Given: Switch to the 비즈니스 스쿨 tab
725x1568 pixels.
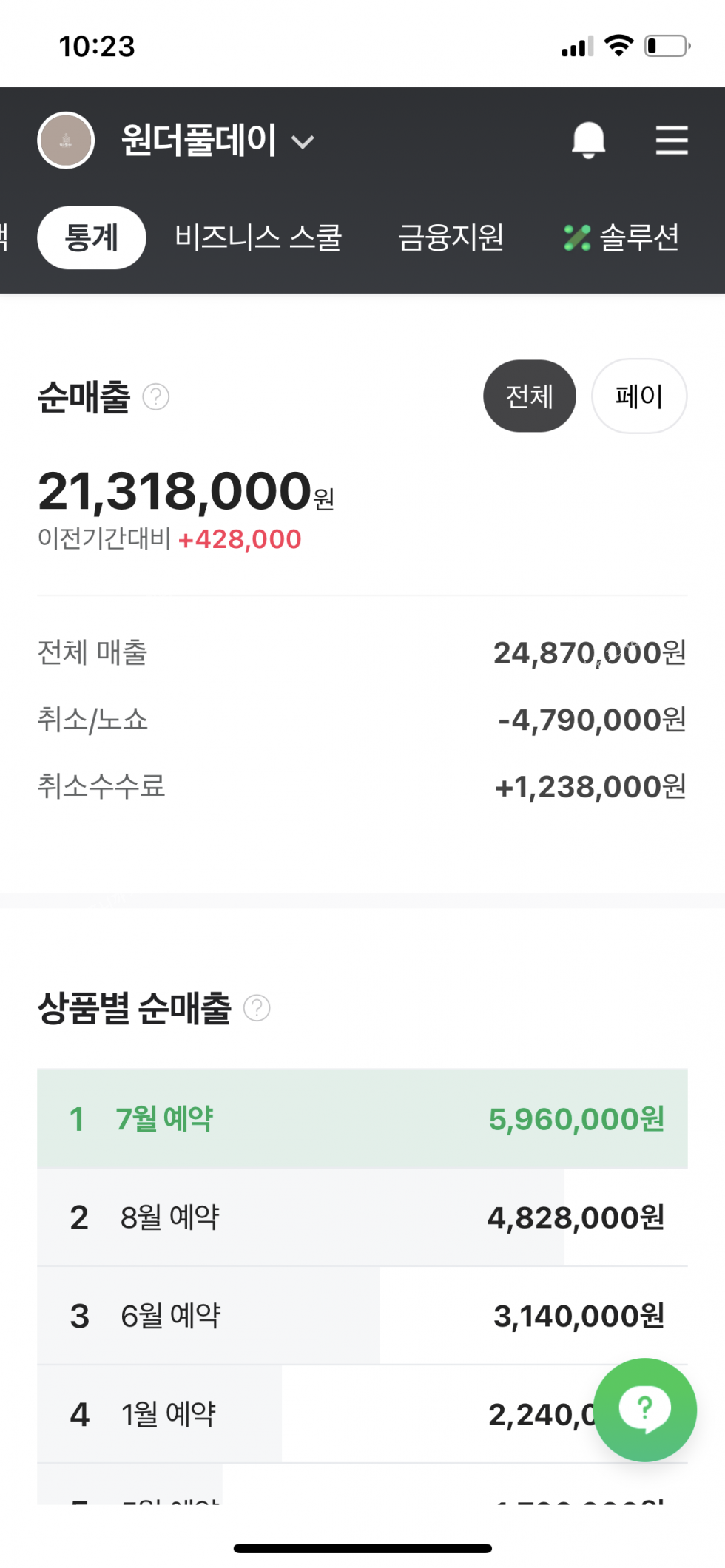Looking at the screenshot, I should pyautogui.click(x=258, y=237).
